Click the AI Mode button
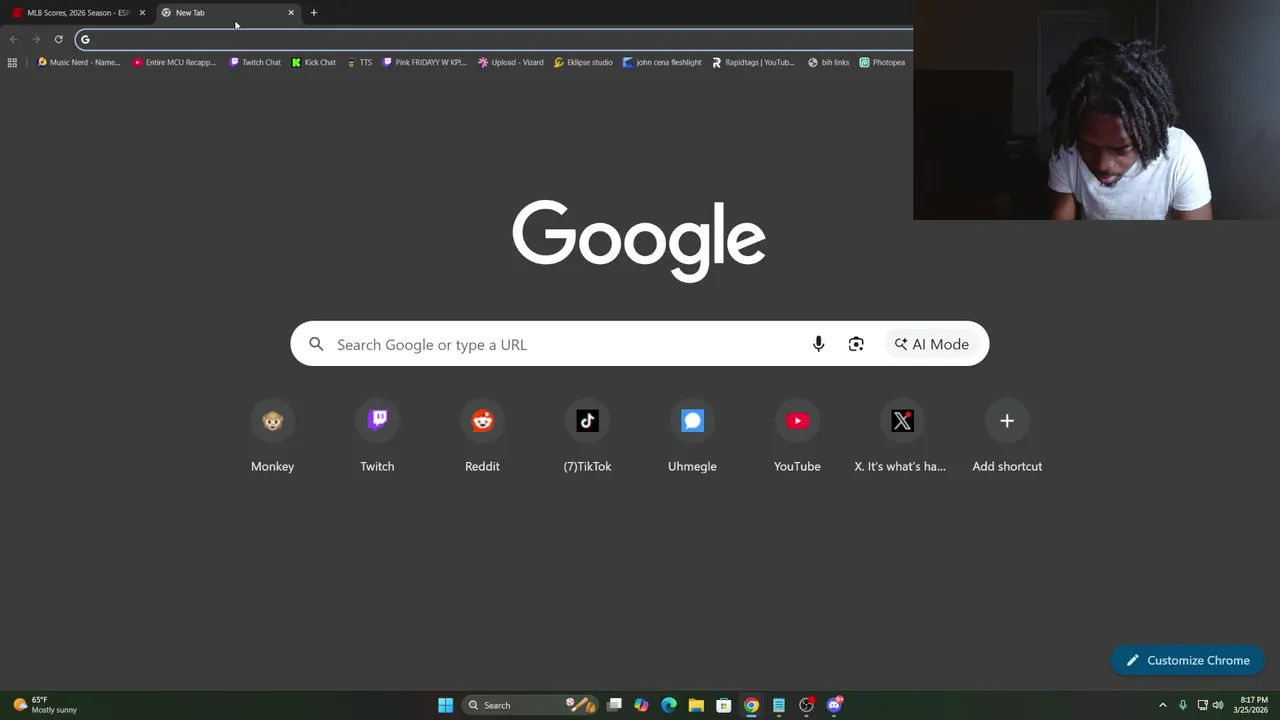 tap(932, 344)
